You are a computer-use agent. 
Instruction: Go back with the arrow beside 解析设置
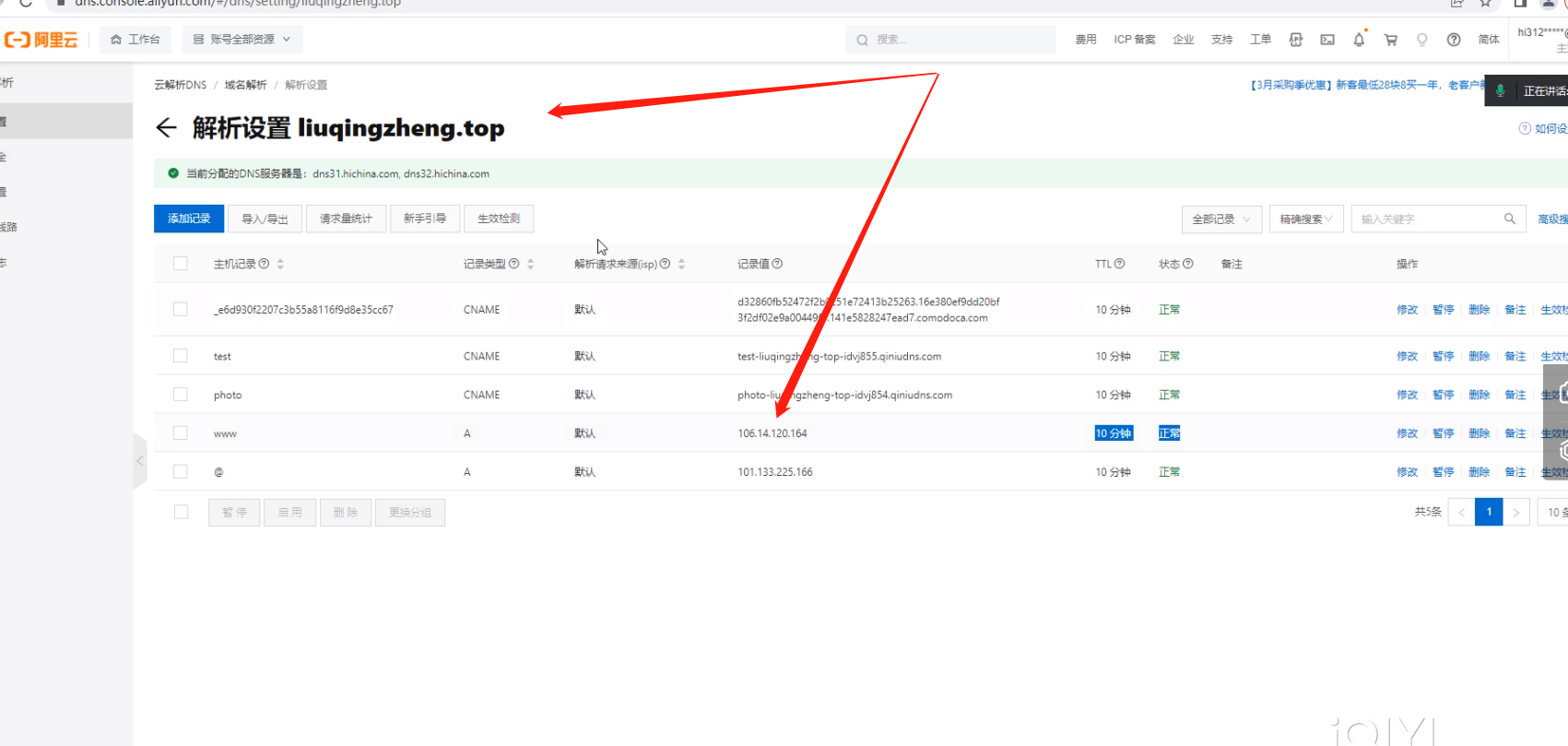[x=166, y=127]
